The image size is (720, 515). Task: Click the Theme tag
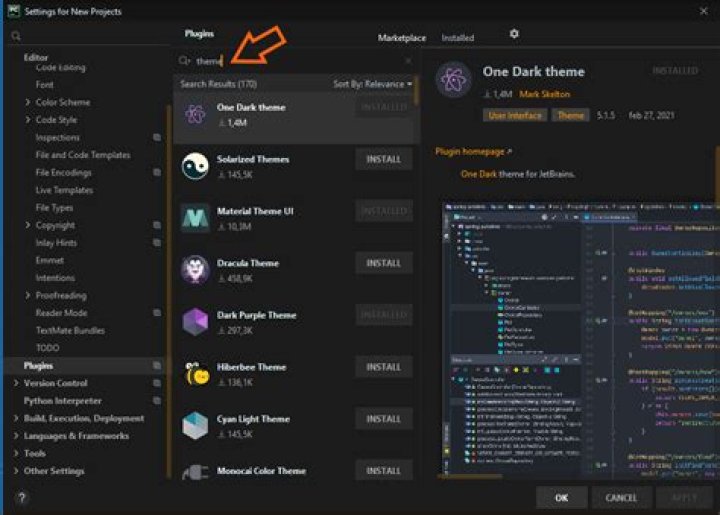click(x=571, y=115)
